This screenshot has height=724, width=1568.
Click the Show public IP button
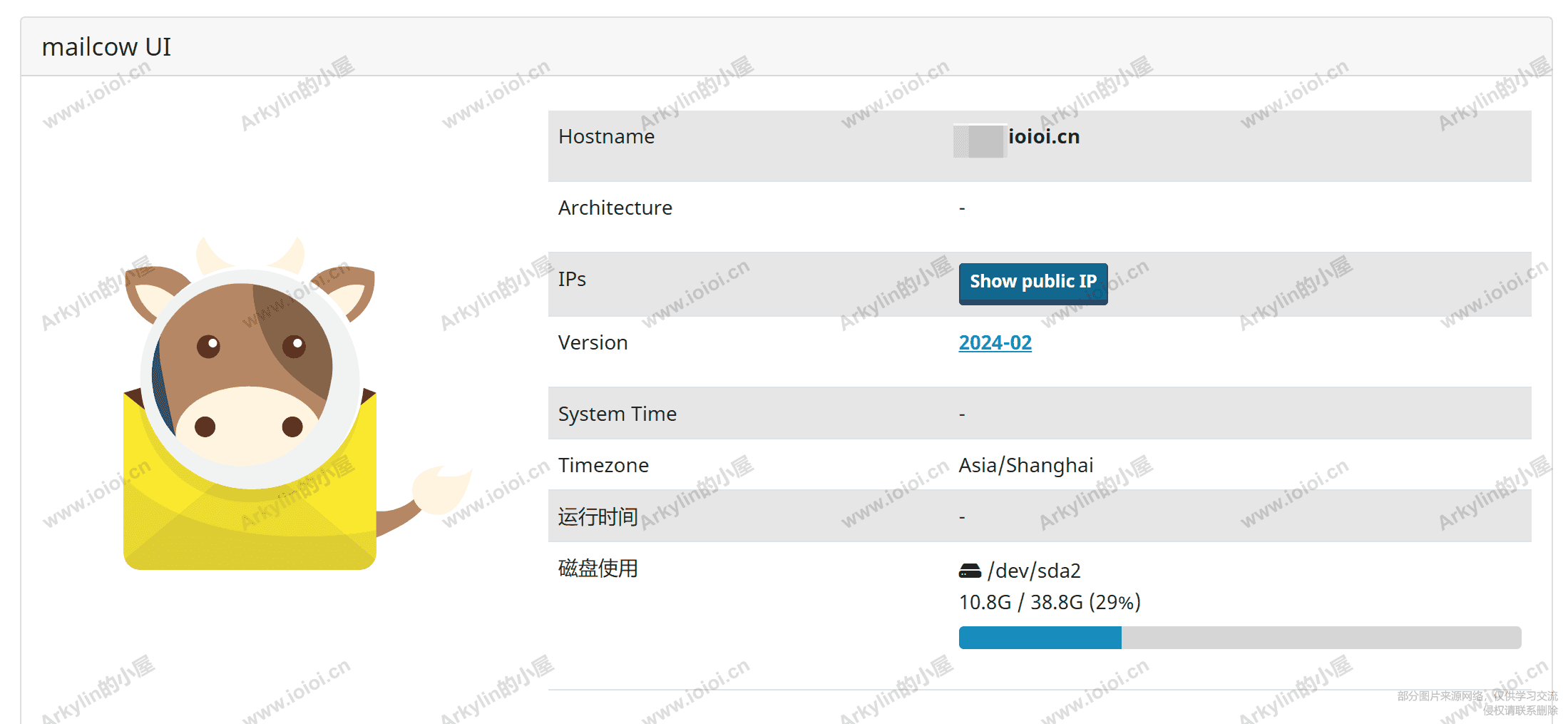[1033, 283]
